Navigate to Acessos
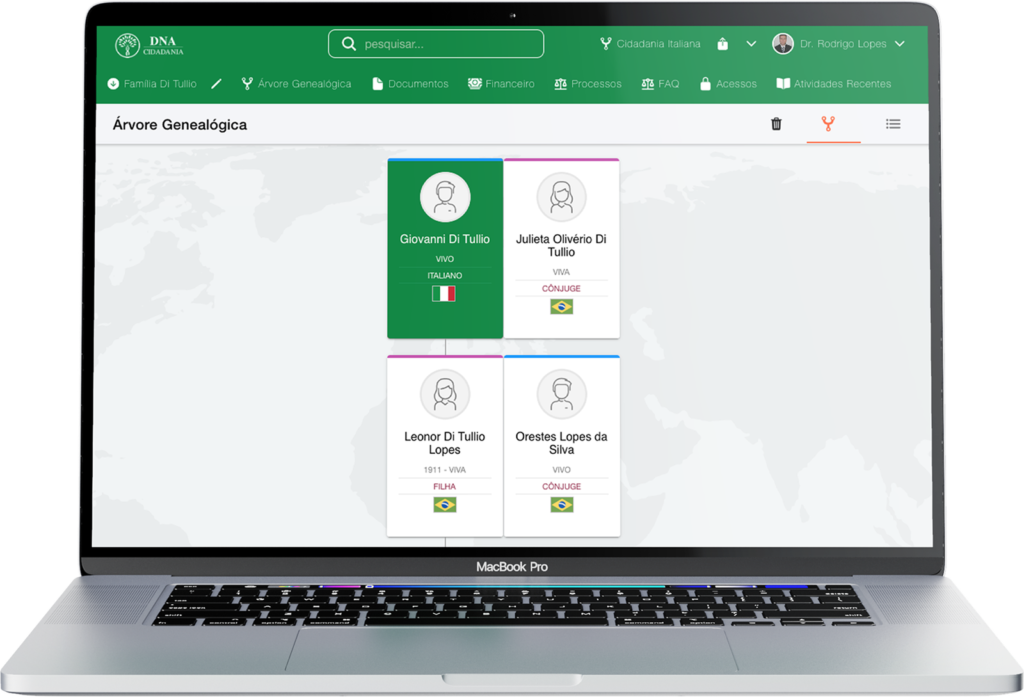The width and height of the screenshot is (1024, 697). pos(728,84)
